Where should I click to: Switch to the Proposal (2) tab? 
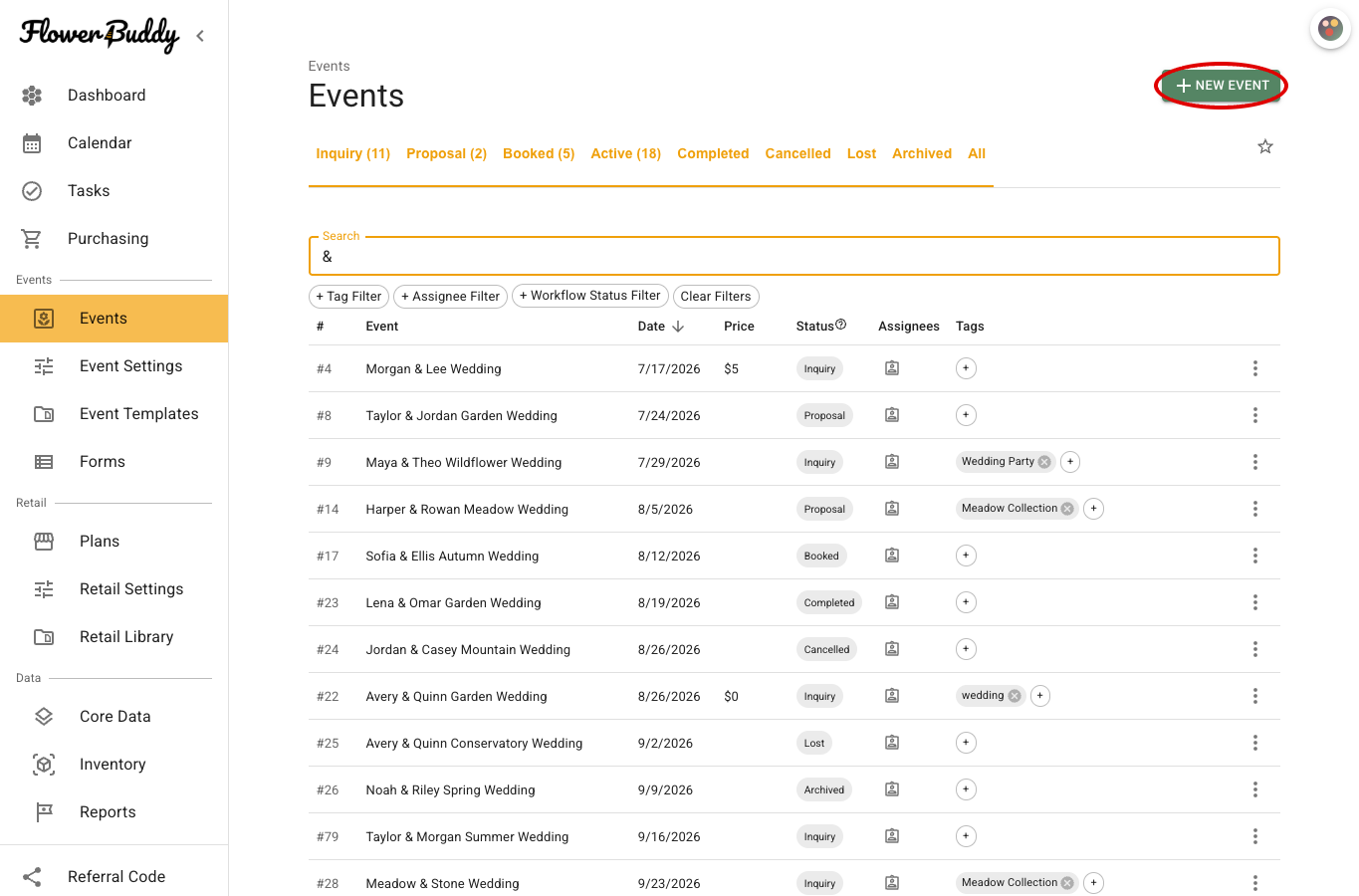pyautogui.click(x=447, y=153)
